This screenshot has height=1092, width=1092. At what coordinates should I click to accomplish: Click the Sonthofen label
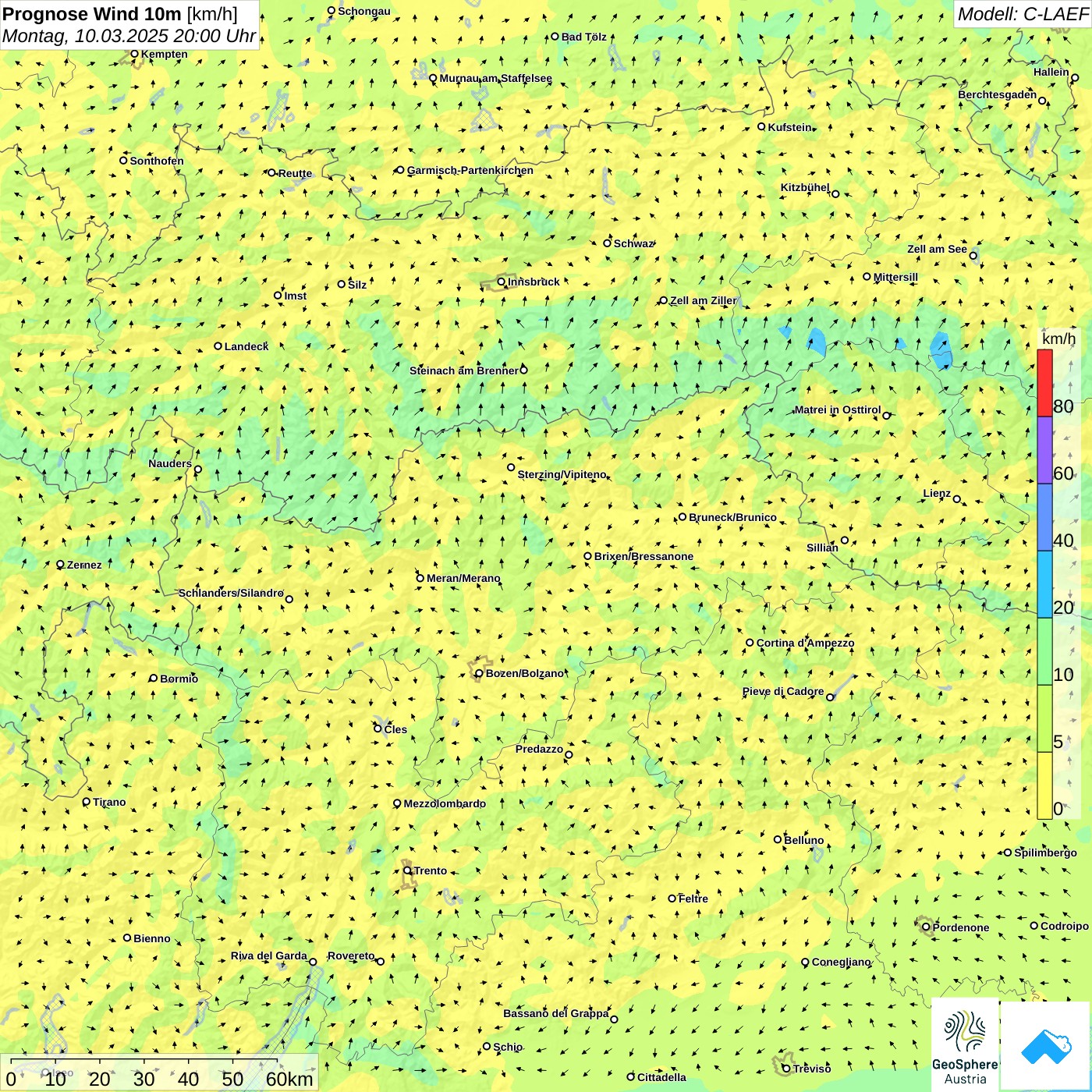(157, 161)
